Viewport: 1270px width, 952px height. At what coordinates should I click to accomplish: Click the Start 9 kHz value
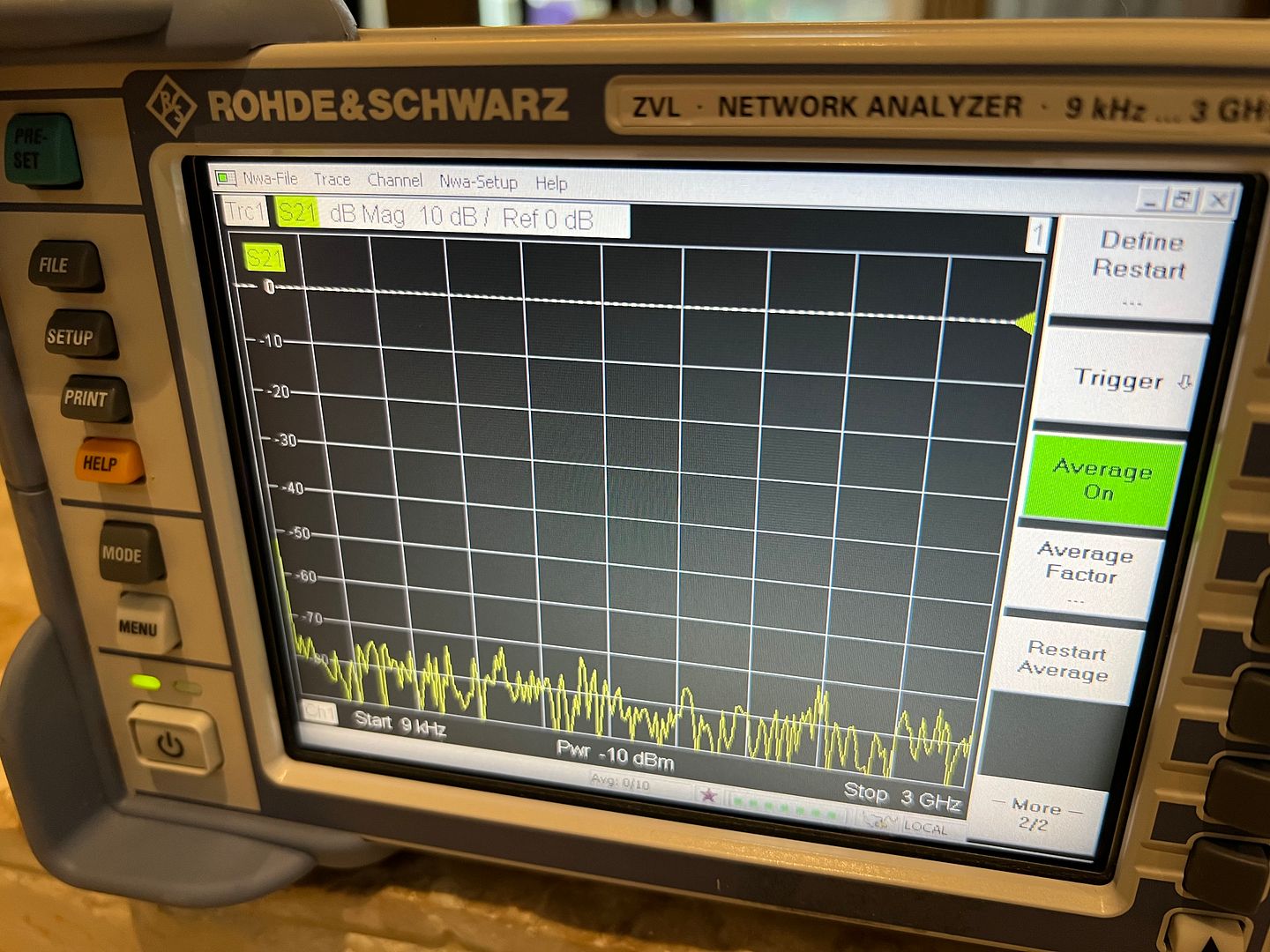(x=400, y=724)
